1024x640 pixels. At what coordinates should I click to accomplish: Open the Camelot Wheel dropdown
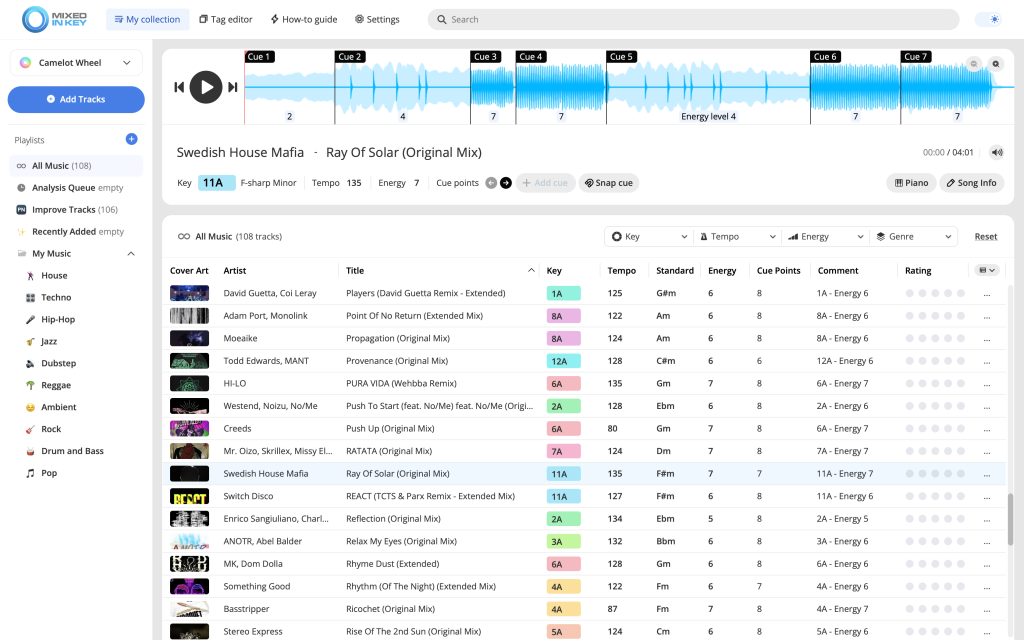tap(76, 63)
